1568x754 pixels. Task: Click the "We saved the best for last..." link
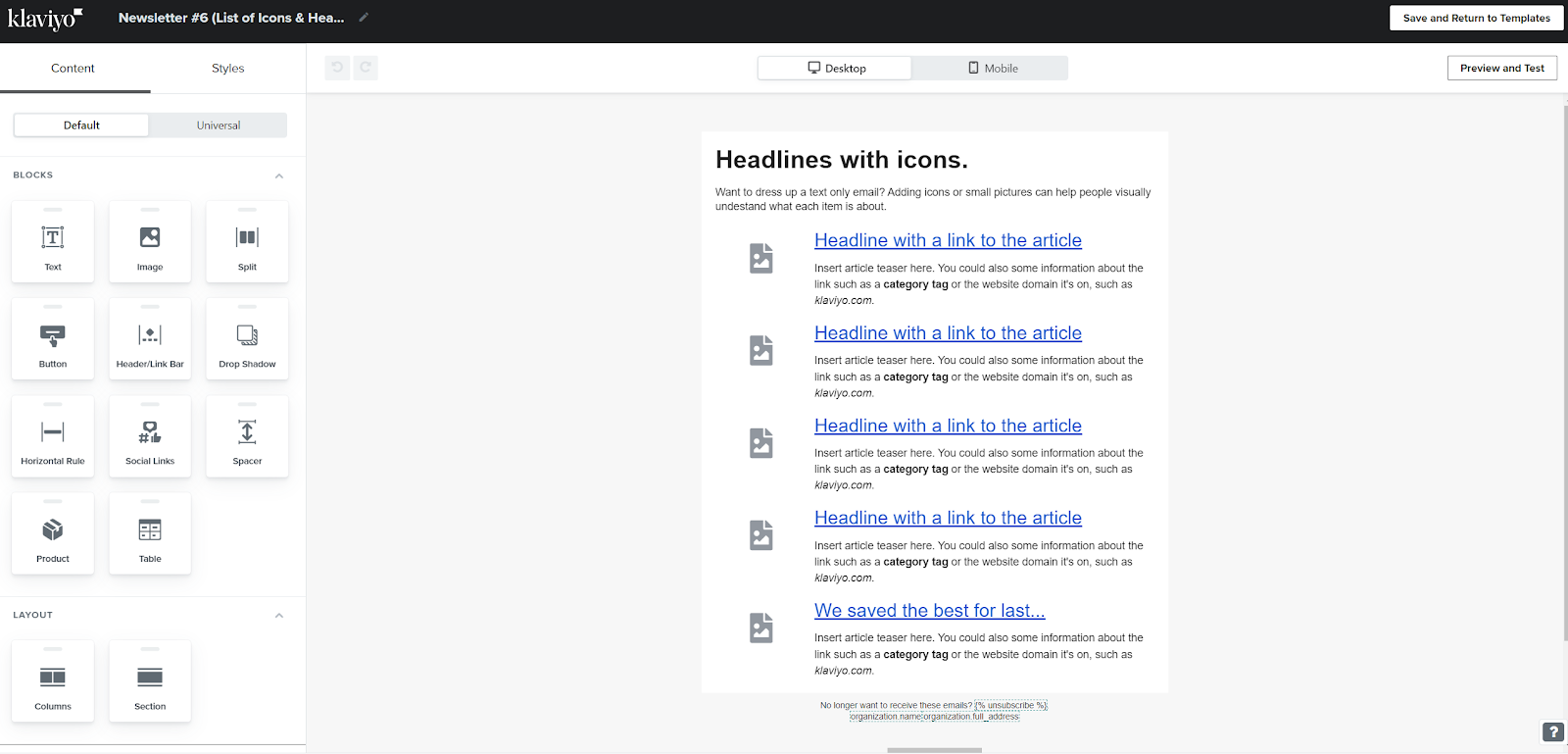(x=929, y=611)
